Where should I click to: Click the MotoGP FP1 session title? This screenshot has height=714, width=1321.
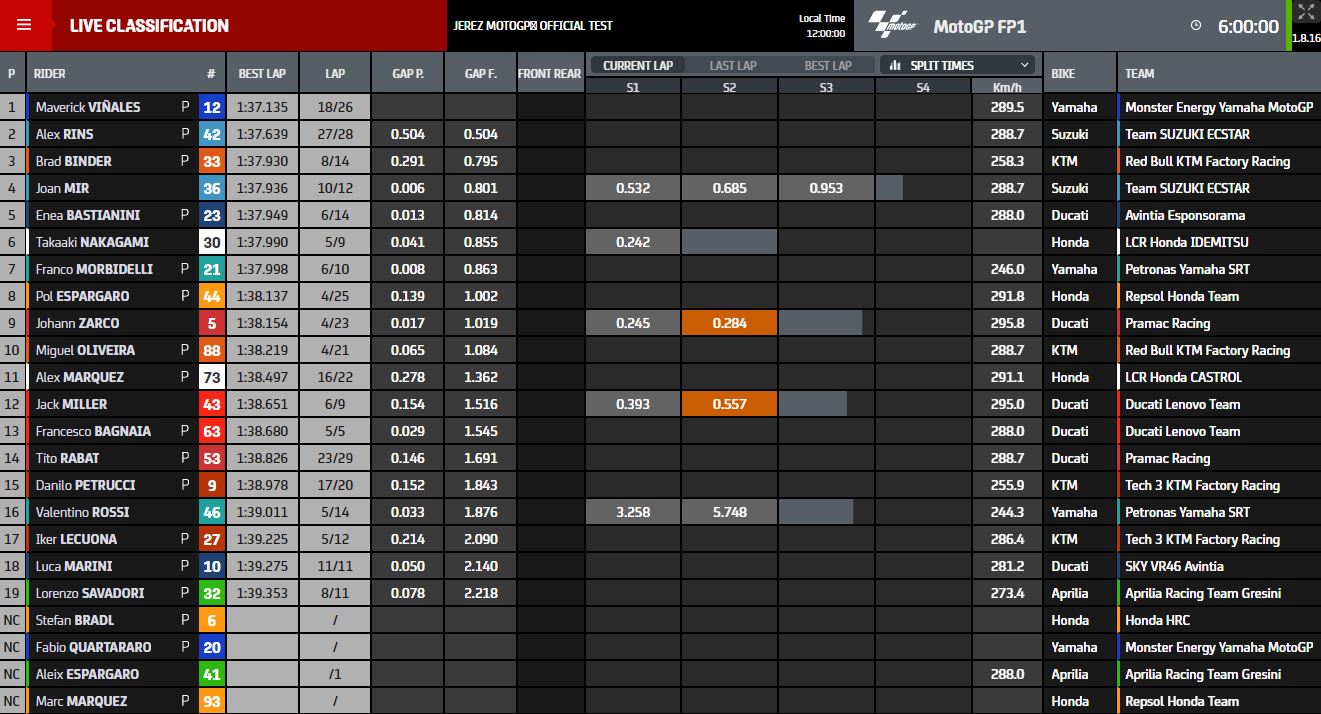(x=980, y=27)
